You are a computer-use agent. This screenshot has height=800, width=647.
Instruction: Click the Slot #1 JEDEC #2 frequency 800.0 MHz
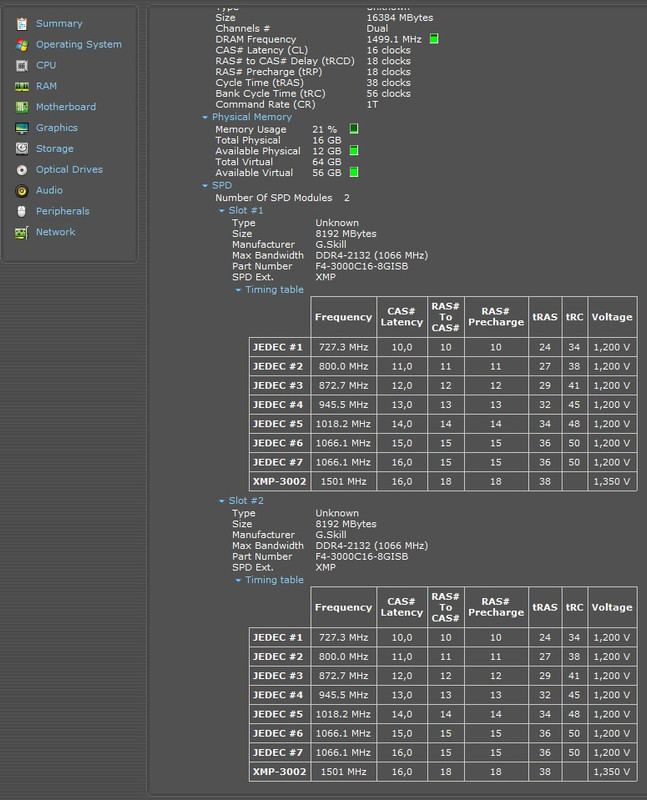(x=343, y=366)
